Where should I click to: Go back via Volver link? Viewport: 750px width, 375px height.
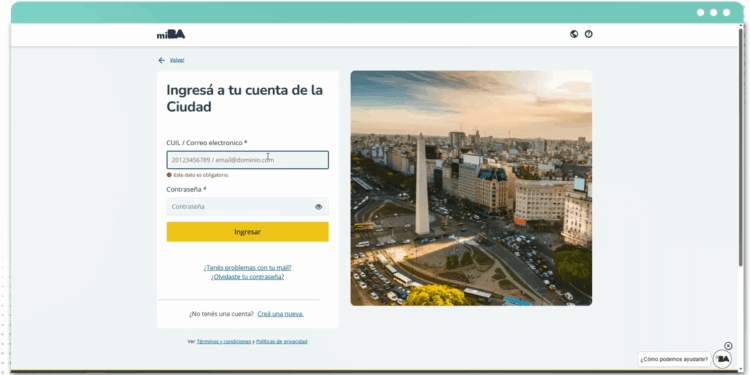point(177,60)
